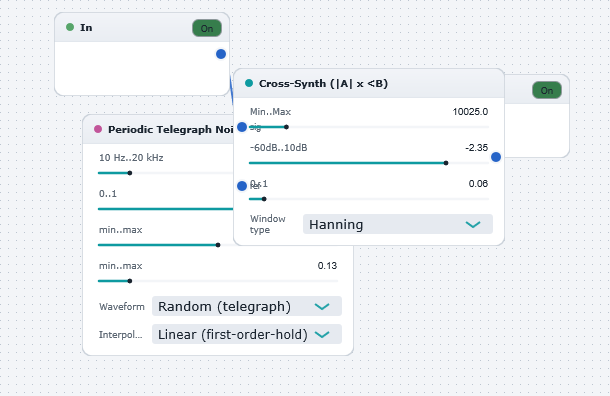
Task: Open the Window type Hanning dropdown
Action: (x=398, y=224)
